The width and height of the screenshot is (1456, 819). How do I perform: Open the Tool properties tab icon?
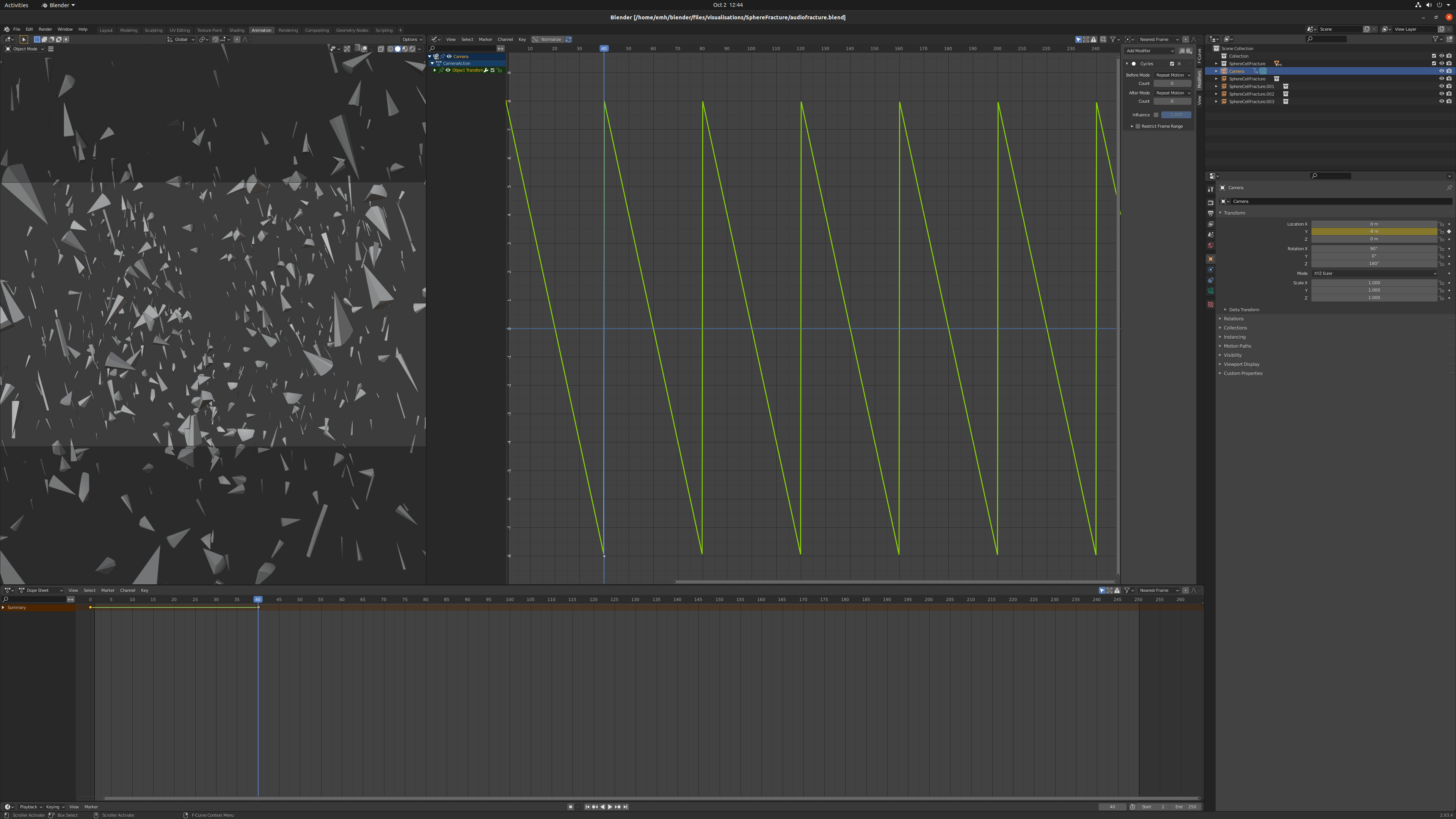(x=1210, y=189)
